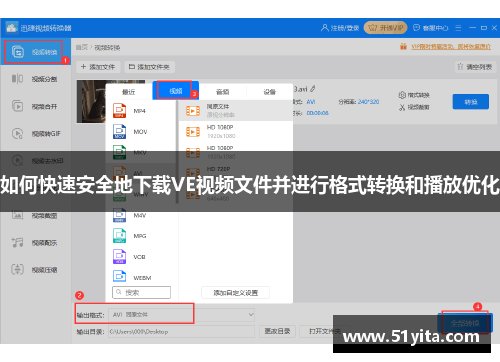Viewport: 500px width, 362px height.
Task: Click the 搜索 format search field
Action: click(141, 292)
